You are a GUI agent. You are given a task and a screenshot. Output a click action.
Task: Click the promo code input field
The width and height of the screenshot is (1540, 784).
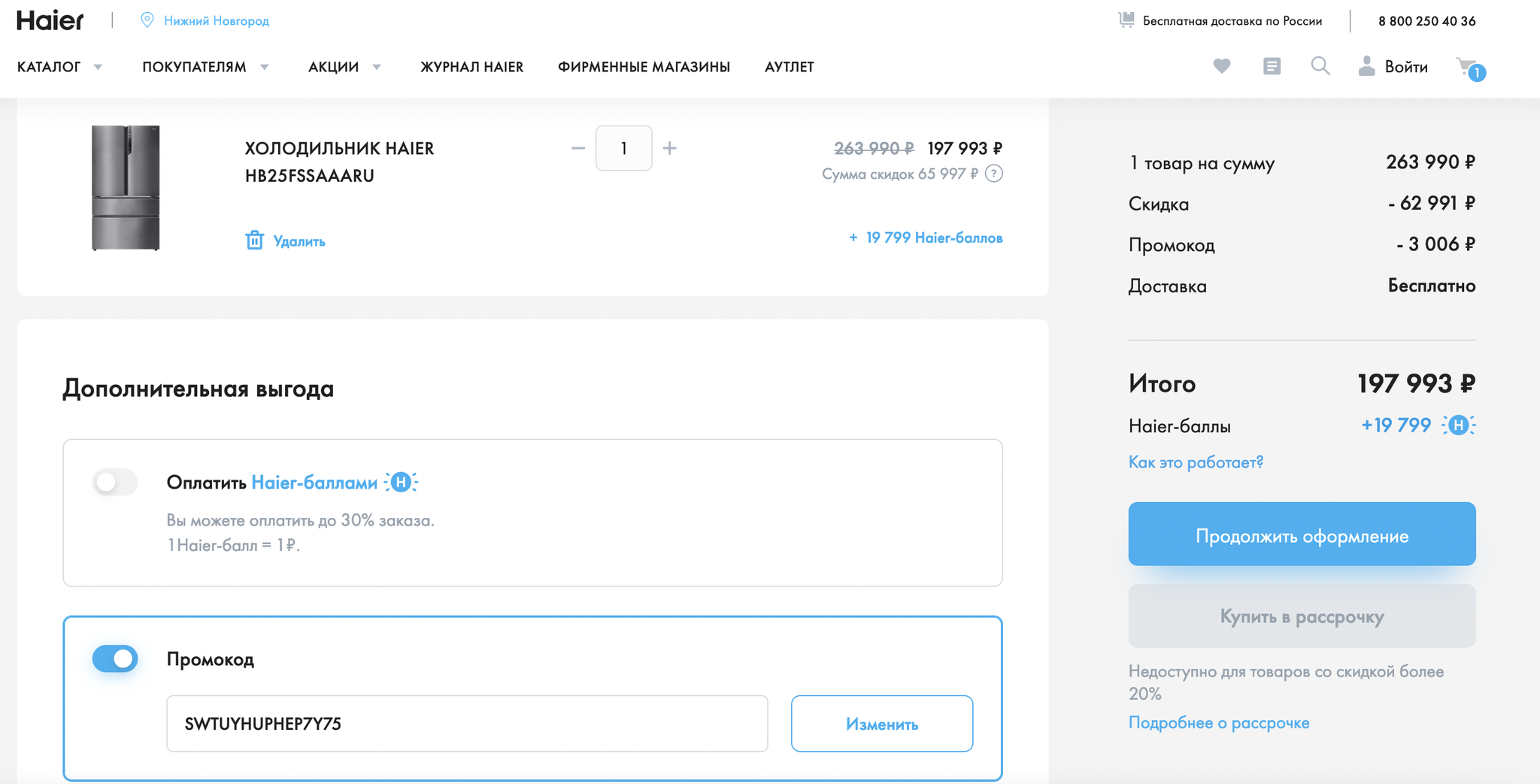click(x=467, y=723)
